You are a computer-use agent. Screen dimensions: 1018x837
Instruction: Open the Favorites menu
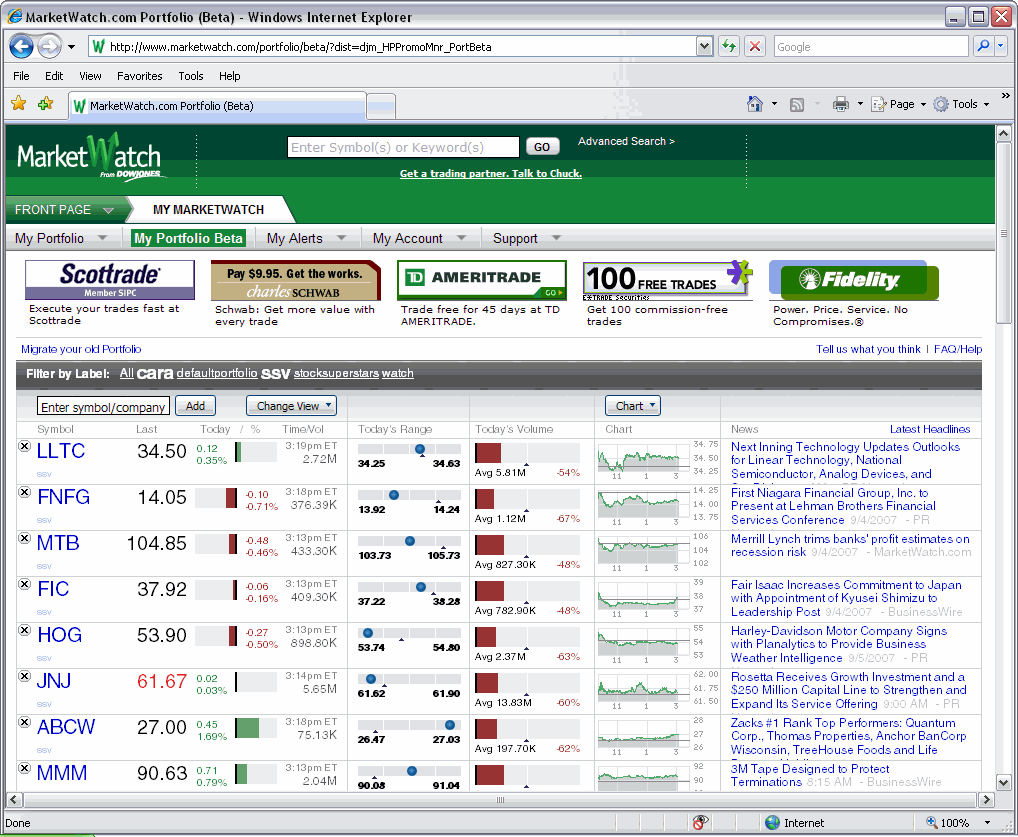coord(139,76)
